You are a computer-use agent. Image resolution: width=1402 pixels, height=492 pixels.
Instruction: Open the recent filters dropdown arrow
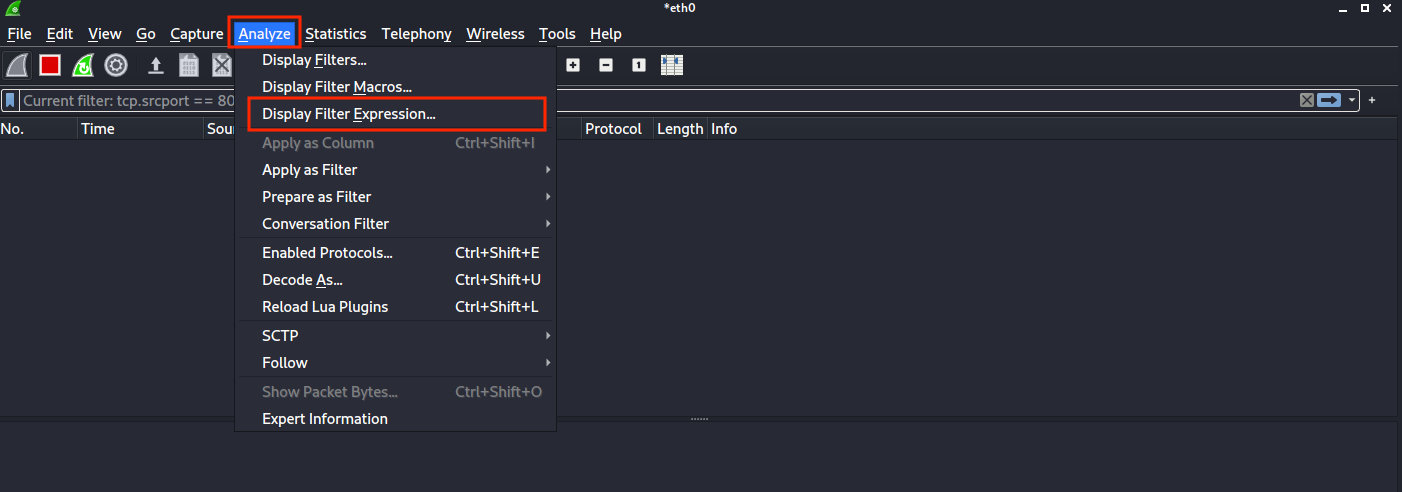coord(1352,100)
